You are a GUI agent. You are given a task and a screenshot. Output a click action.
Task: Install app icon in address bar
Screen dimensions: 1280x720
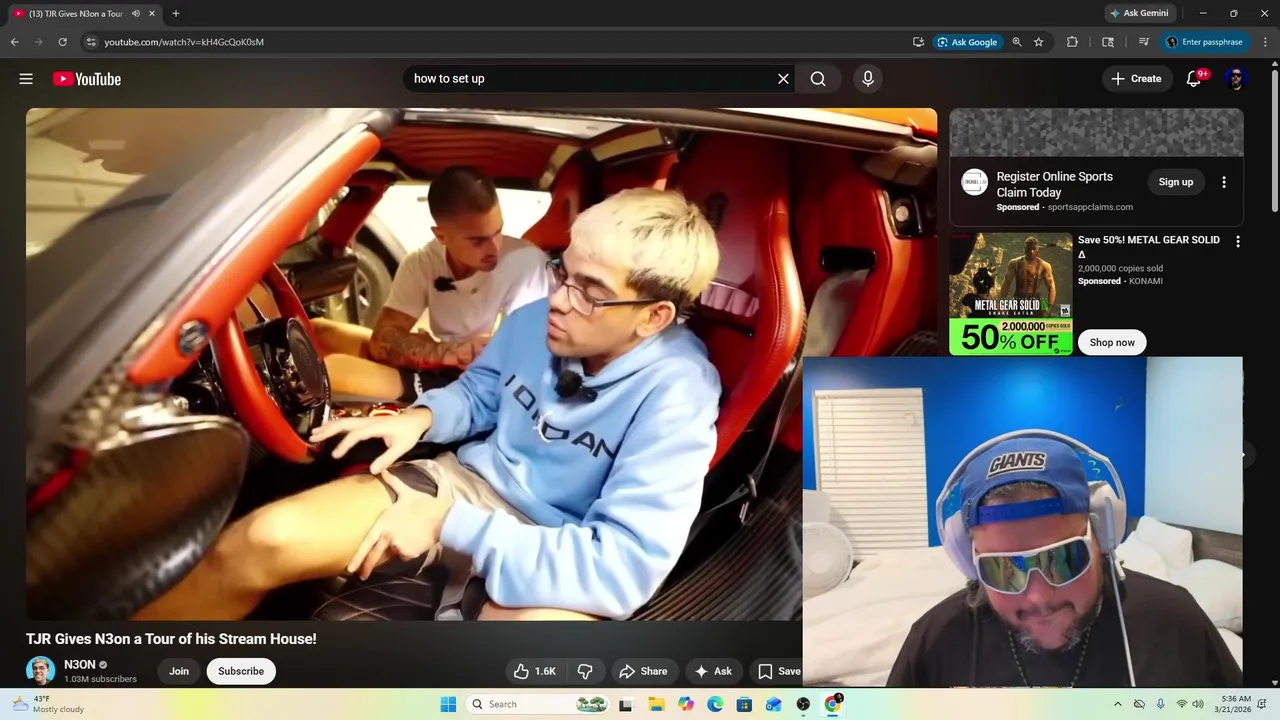(x=918, y=42)
